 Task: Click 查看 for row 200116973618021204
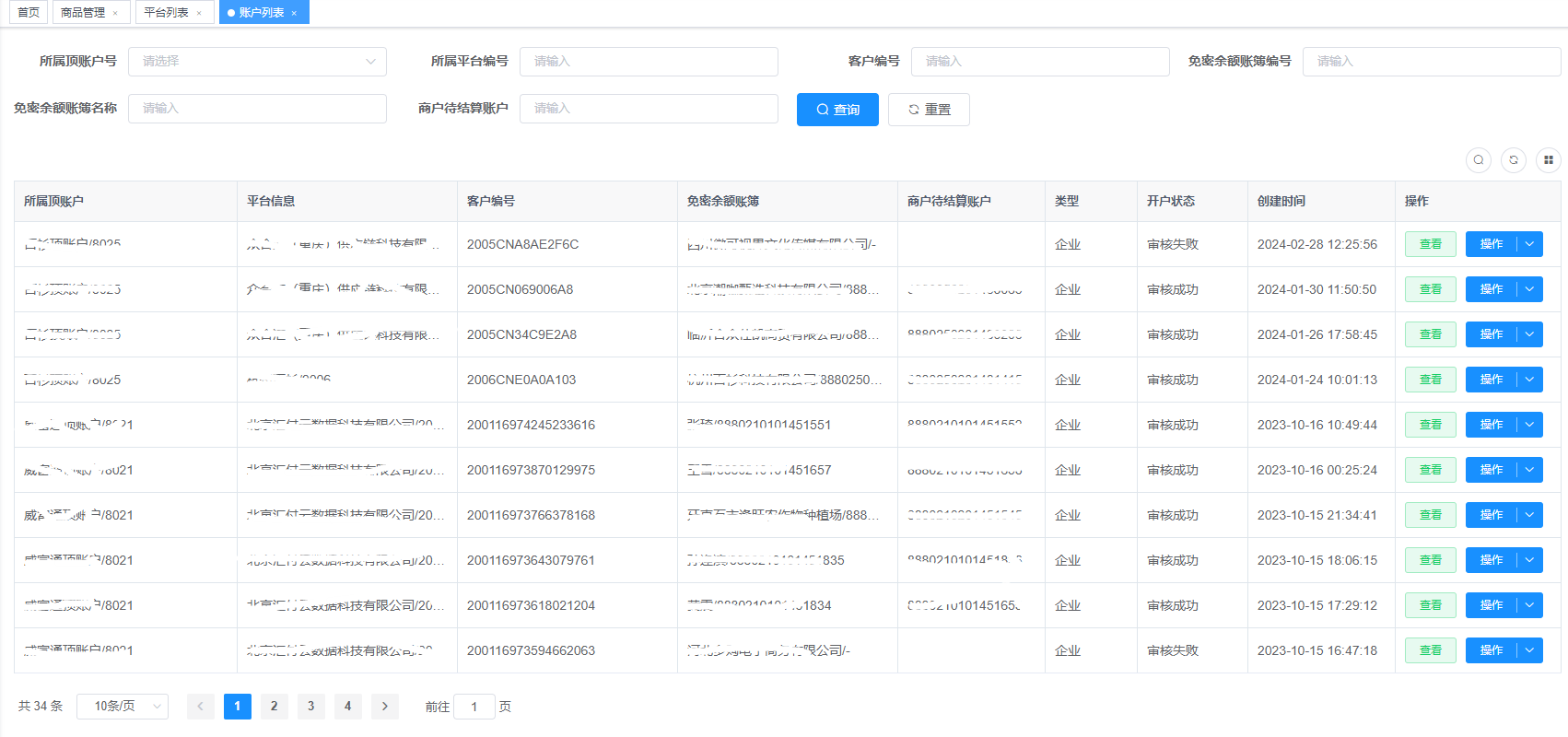click(1431, 605)
